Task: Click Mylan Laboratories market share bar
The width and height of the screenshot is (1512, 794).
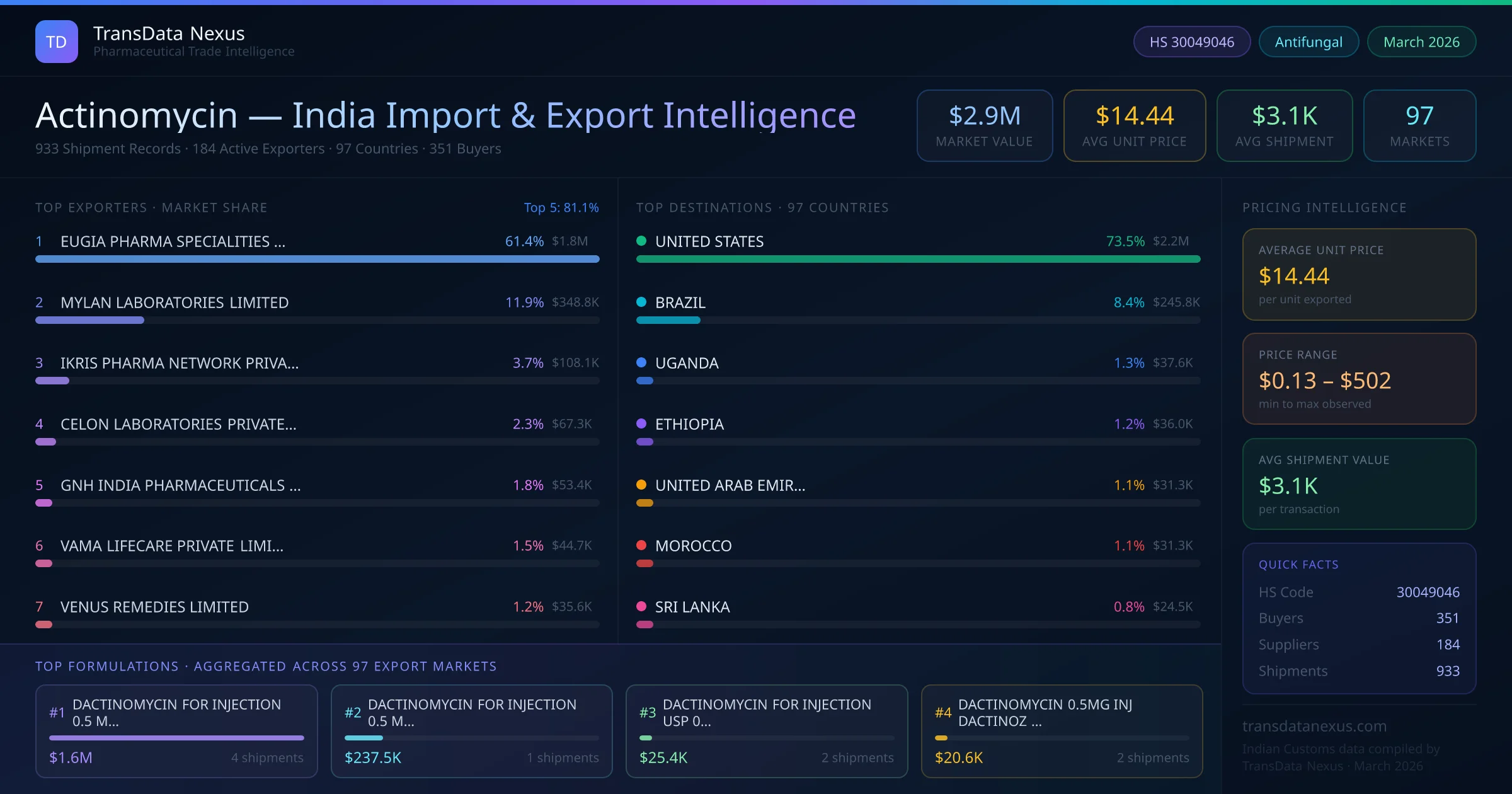Action: coord(89,320)
